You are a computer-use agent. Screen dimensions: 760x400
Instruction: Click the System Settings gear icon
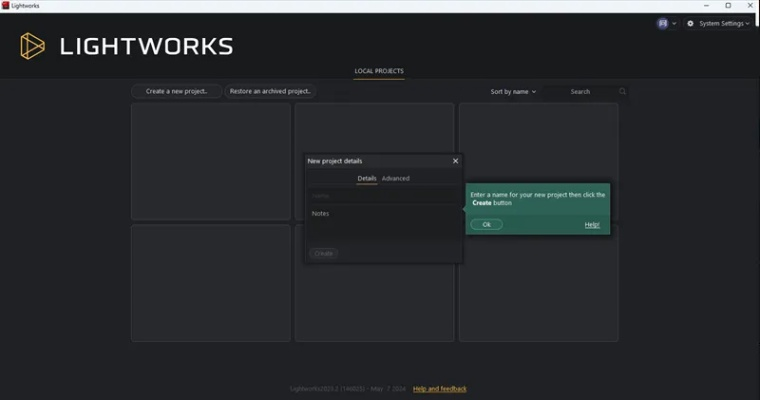[x=690, y=23]
